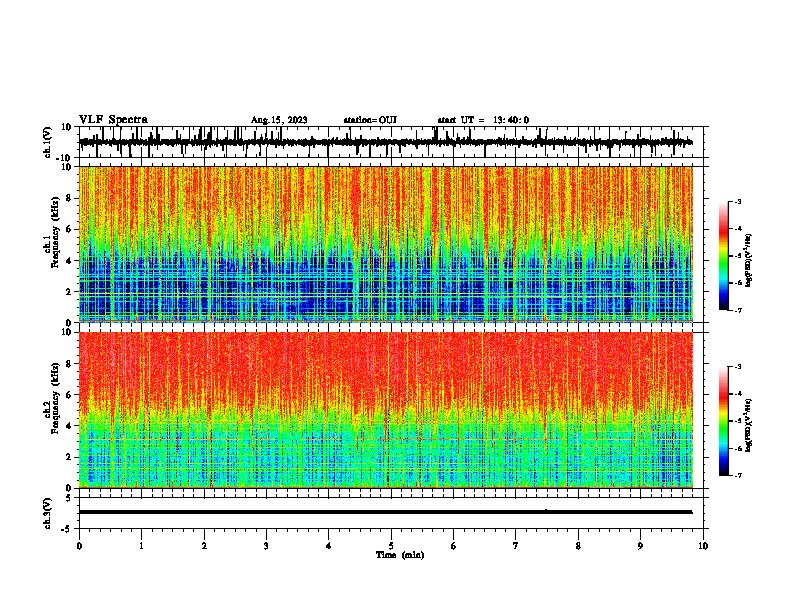
Task: Click the -3 label on ch.2 colorbar
Action: [738, 367]
